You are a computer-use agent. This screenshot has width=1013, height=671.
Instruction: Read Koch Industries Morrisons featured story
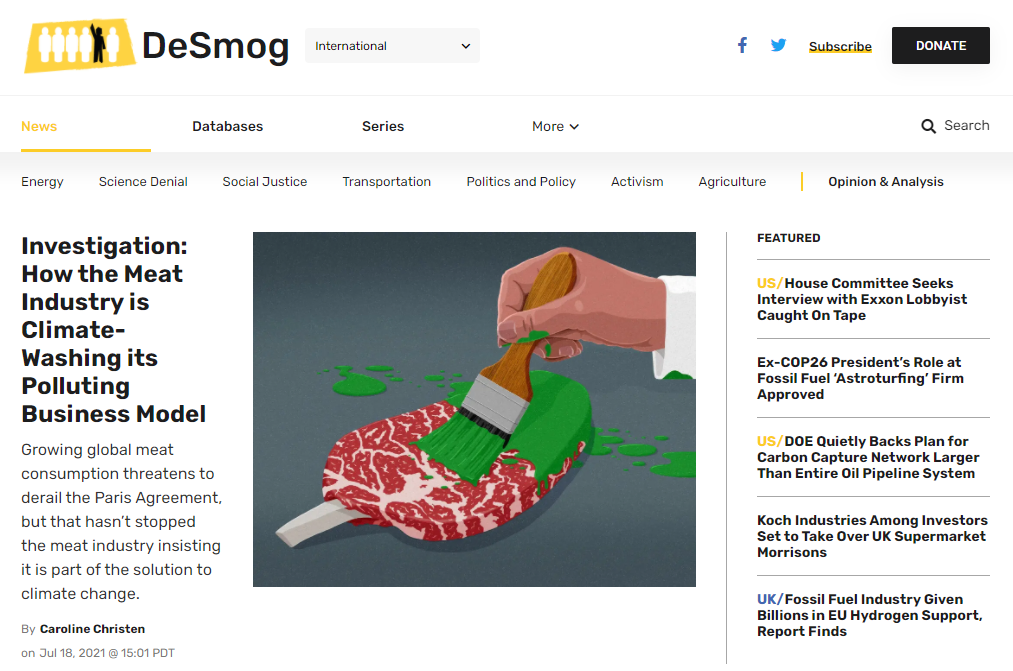pos(872,536)
